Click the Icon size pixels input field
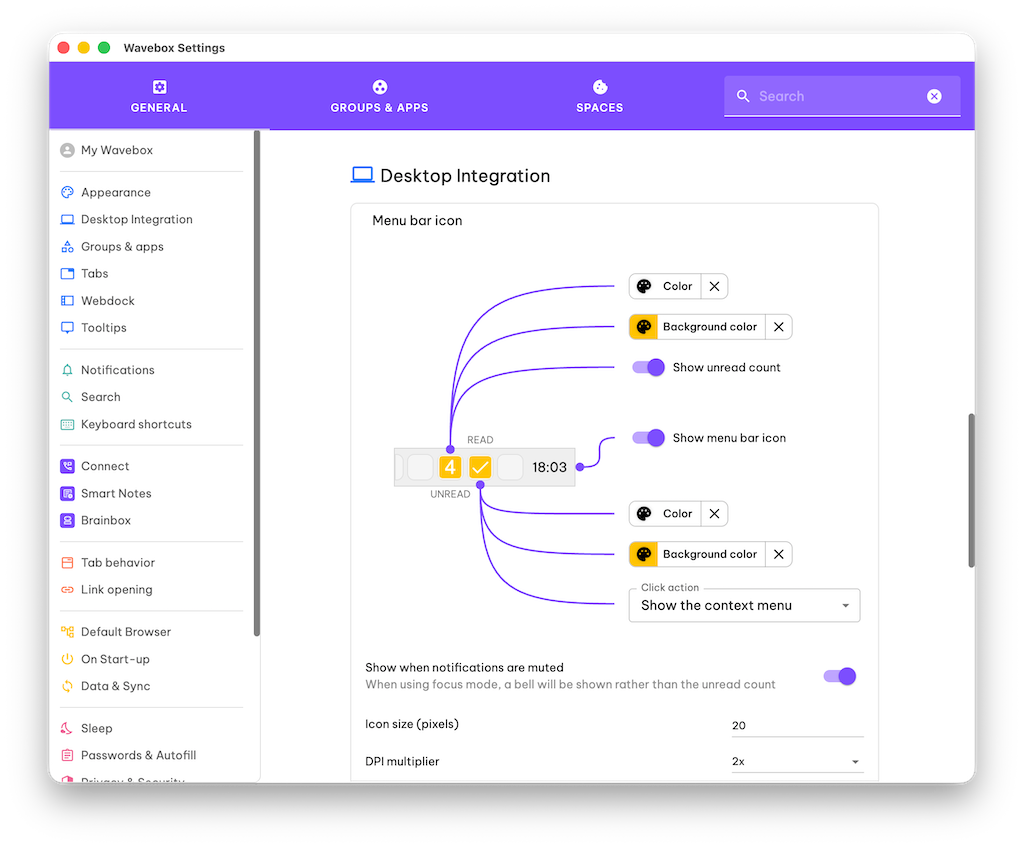 (x=797, y=726)
